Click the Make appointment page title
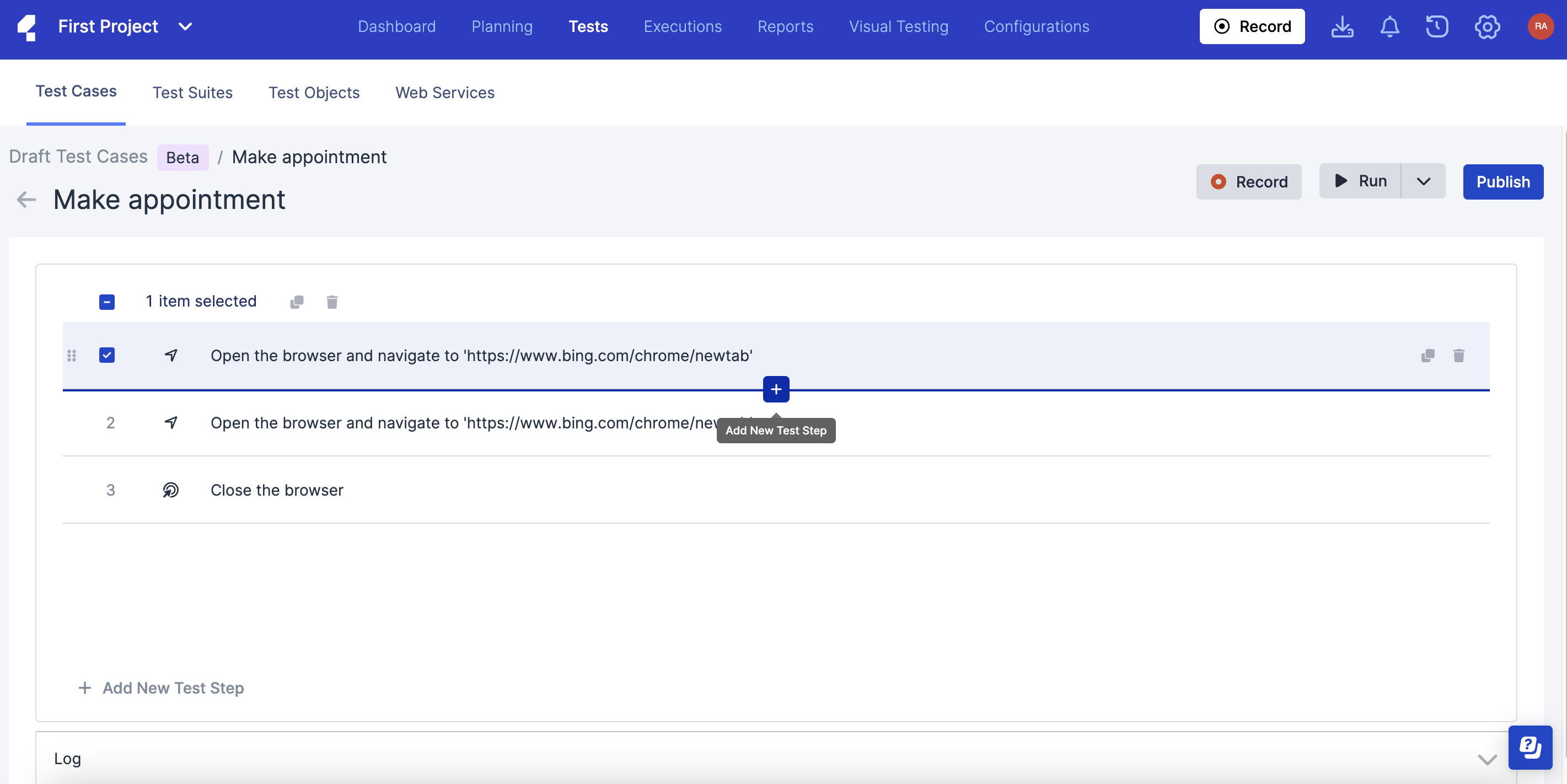 [x=169, y=200]
